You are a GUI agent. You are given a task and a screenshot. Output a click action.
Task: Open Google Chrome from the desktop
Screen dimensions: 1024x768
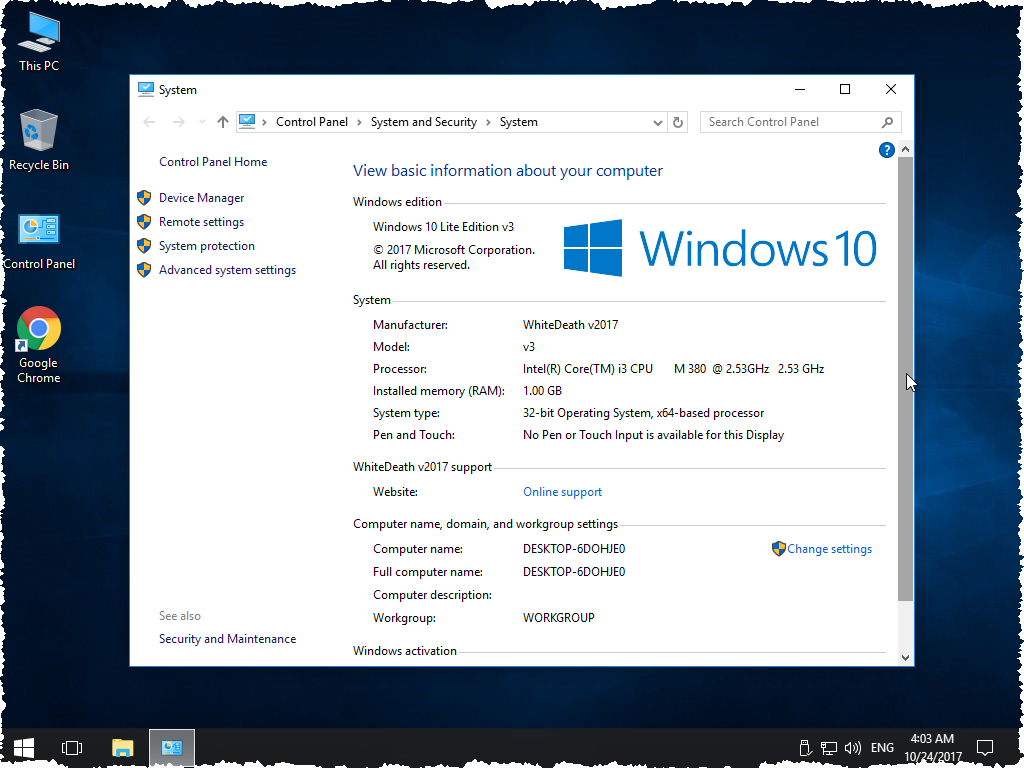(x=38, y=330)
